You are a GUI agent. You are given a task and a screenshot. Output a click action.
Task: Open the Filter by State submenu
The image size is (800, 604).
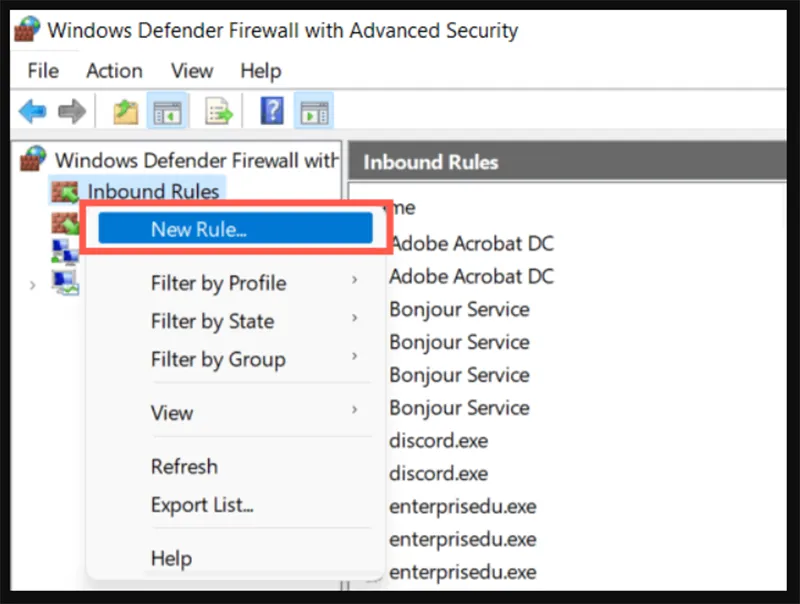point(212,321)
